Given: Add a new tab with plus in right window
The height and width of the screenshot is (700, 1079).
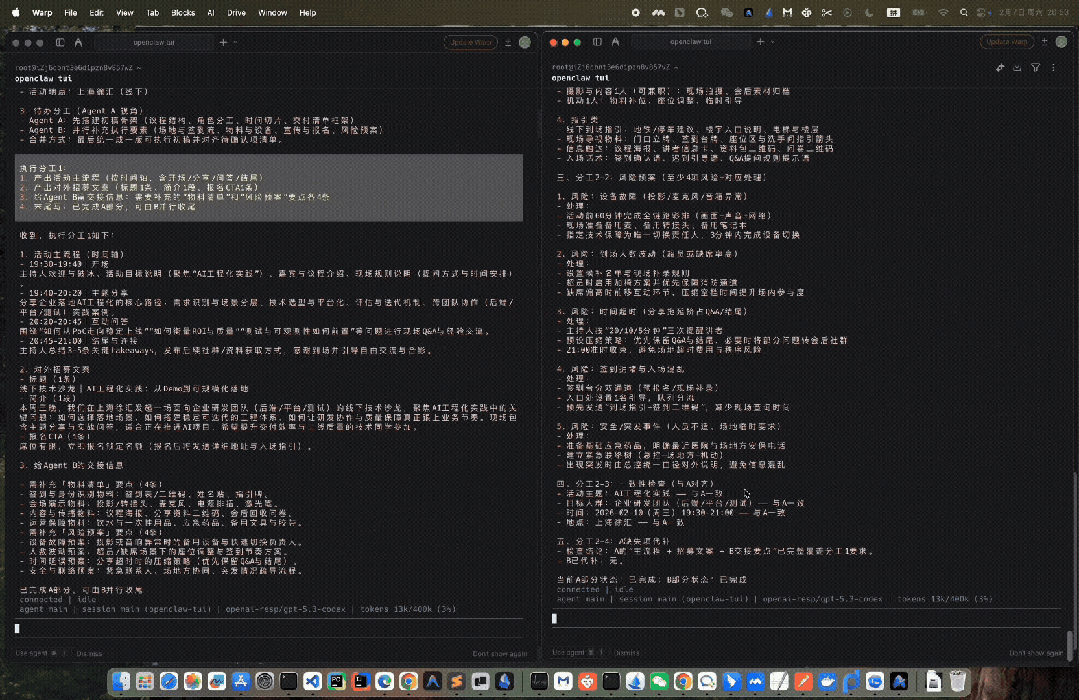Looking at the screenshot, I should (x=760, y=42).
